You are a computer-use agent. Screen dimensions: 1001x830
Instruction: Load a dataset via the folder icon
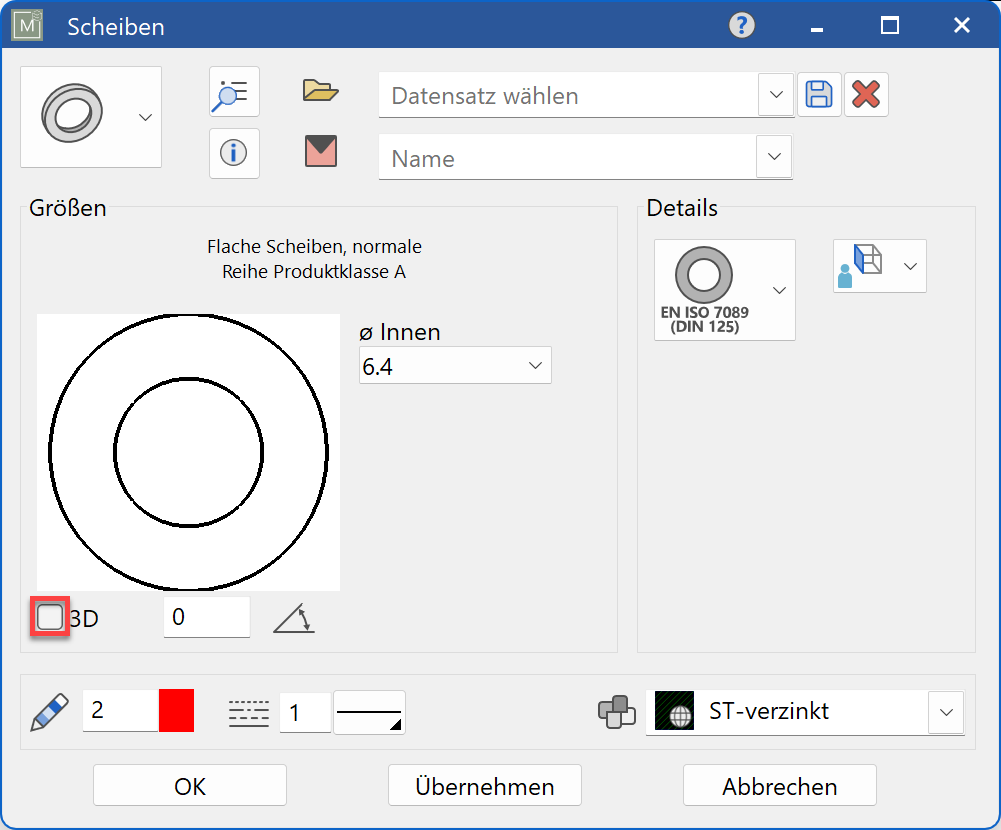320,90
